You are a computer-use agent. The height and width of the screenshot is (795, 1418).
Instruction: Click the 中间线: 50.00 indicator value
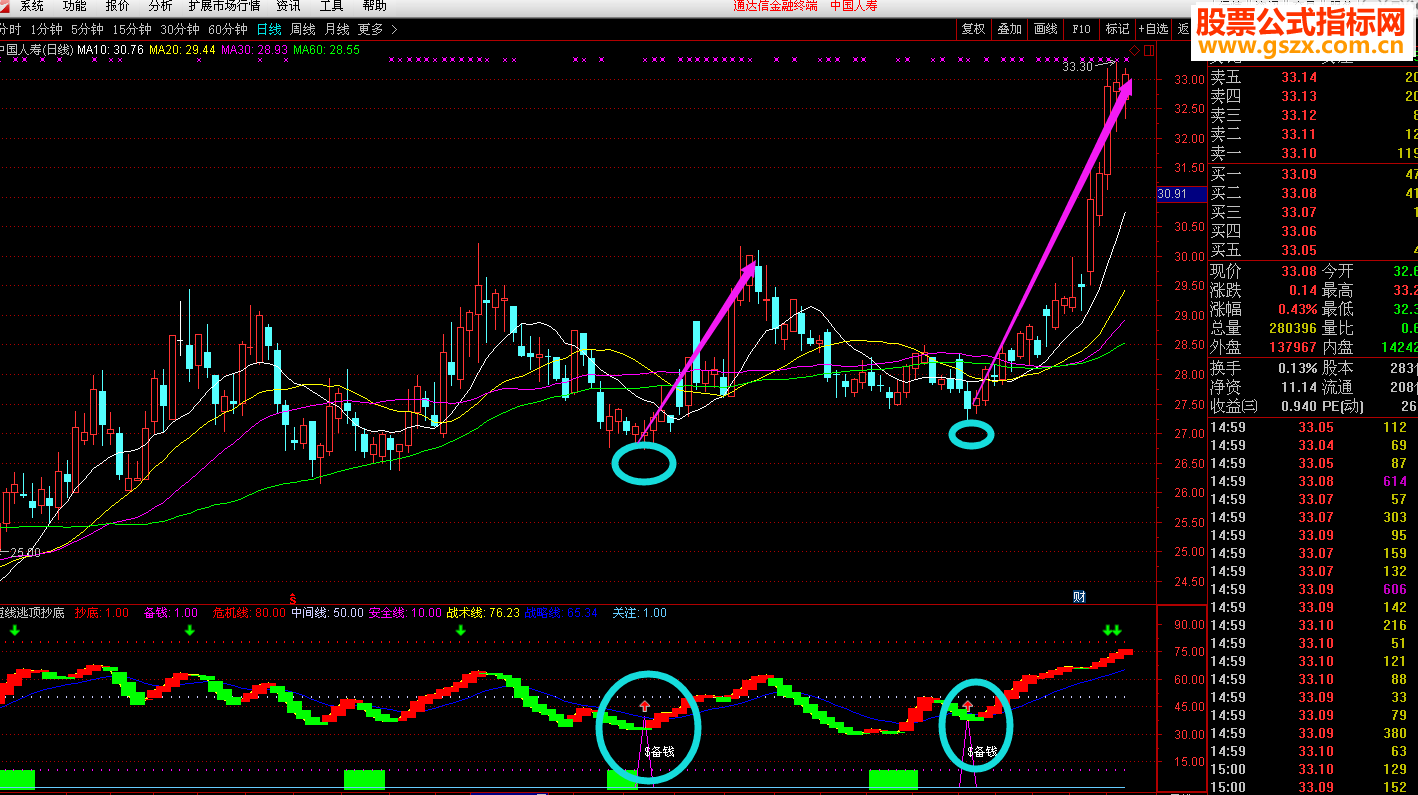pyautogui.click(x=327, y=613)
